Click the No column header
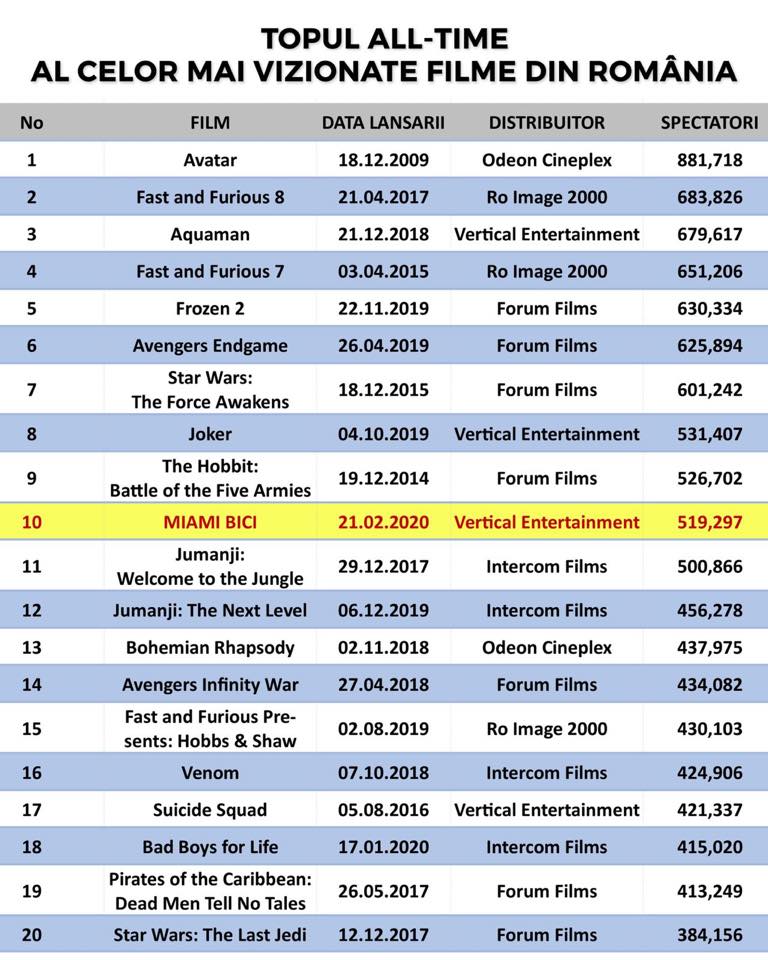Viewport: 768px width, 960px height. [x=31, y=122]
